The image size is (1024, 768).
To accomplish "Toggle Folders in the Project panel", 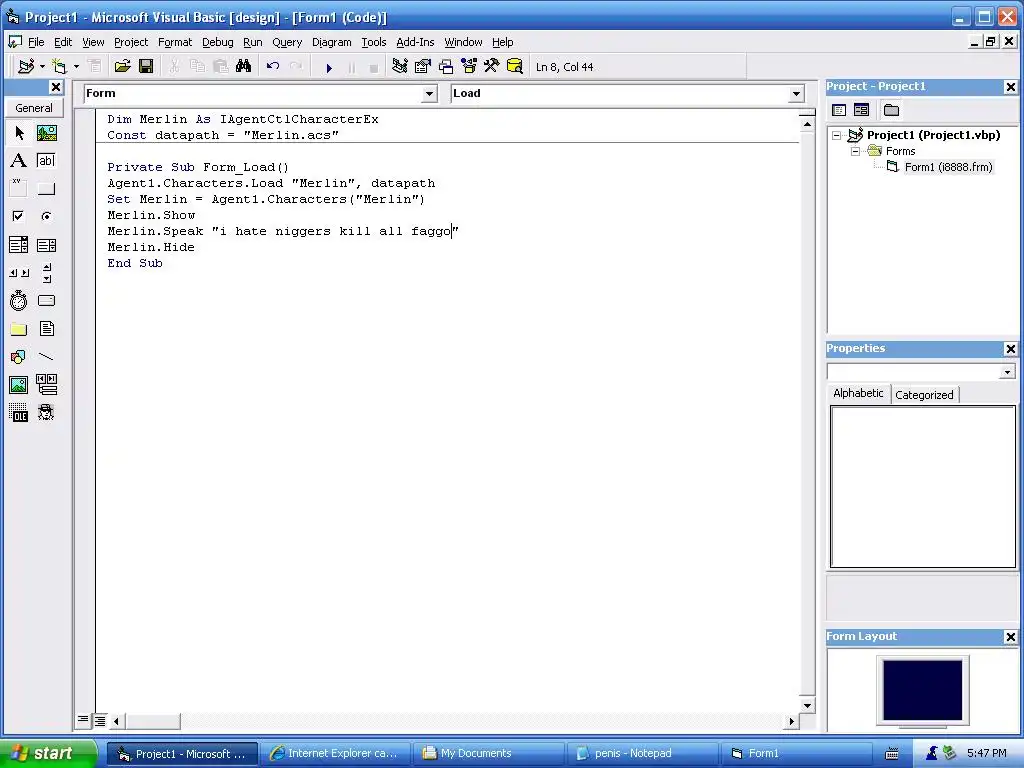I will coord(891,110).
